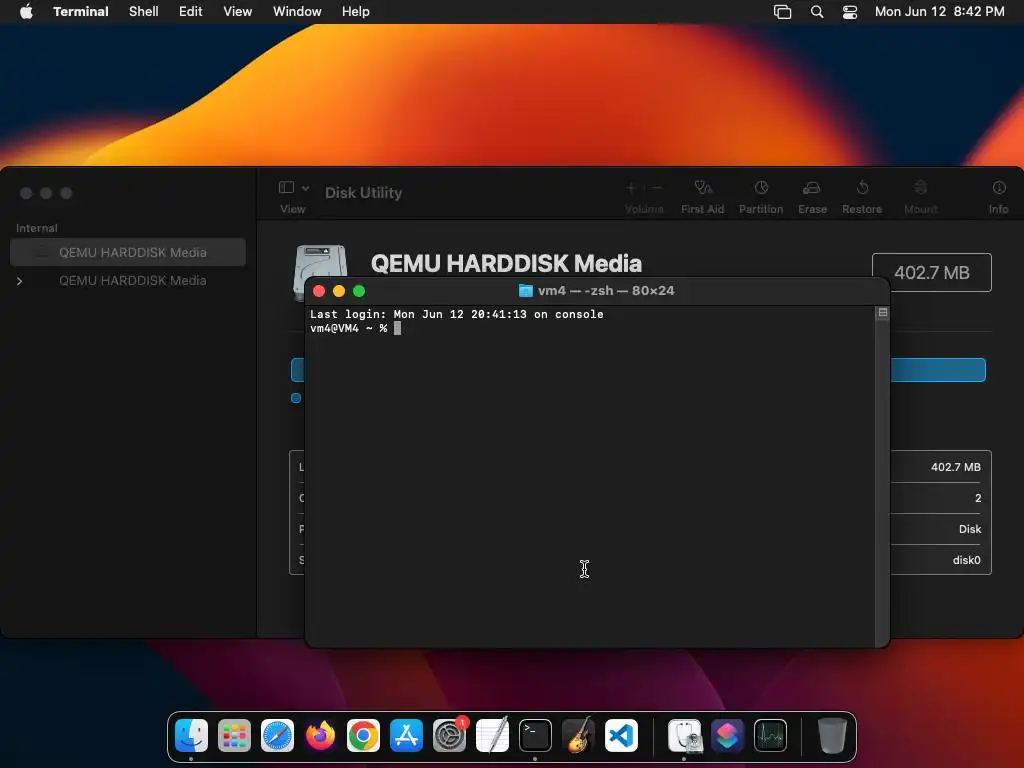
Task: Open Activity Monitor from the dock
Action: 771,735
